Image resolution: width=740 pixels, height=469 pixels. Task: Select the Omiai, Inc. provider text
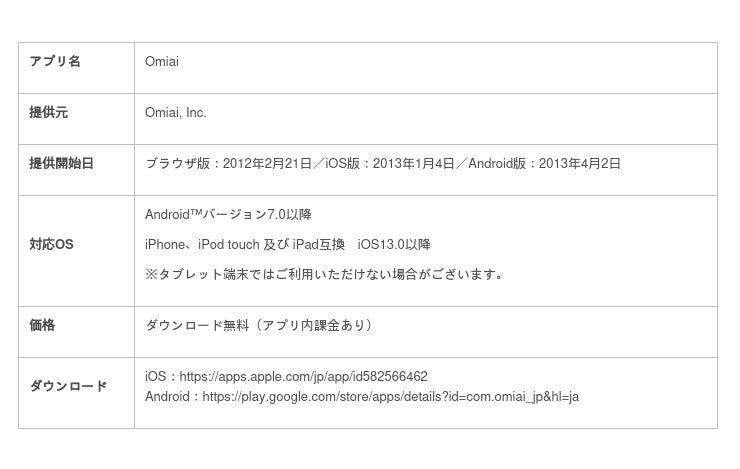[x=176, y=113]
